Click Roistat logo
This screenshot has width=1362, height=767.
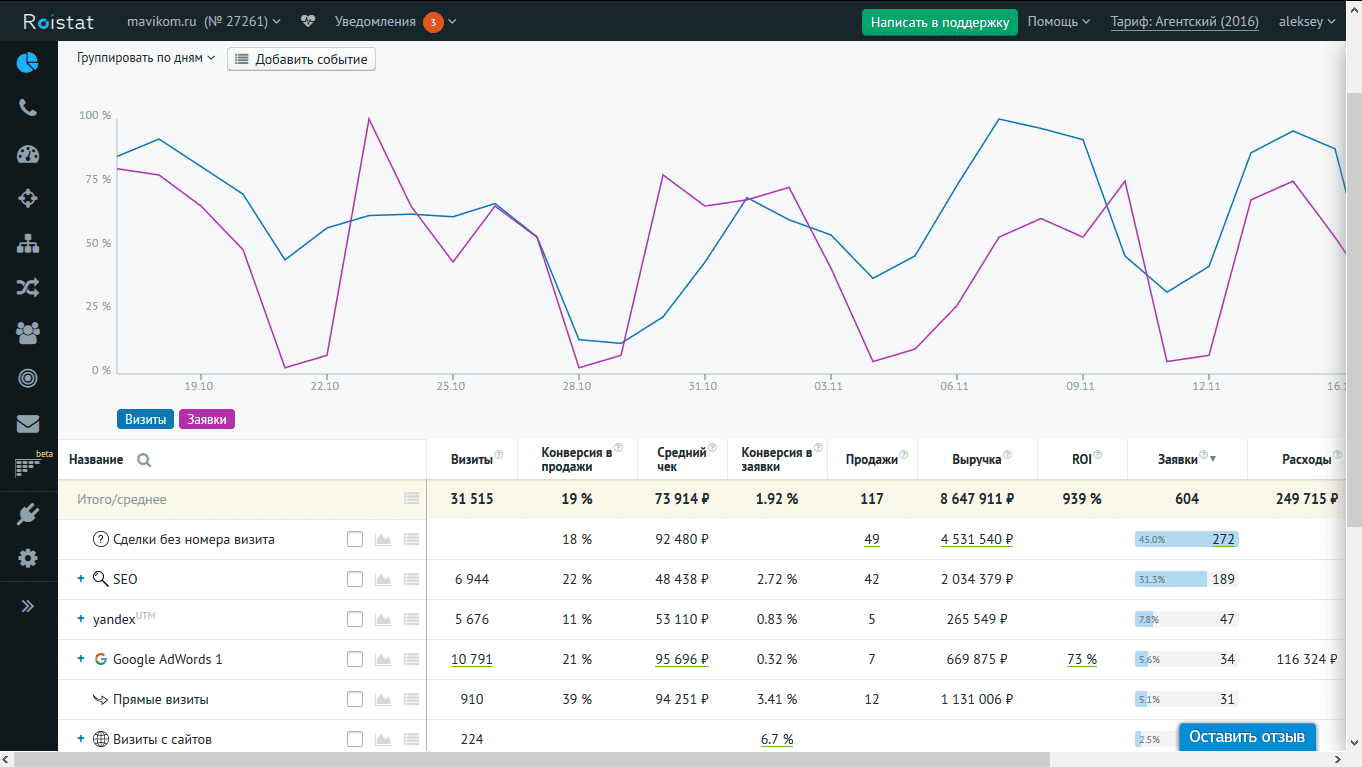point(58,21)
